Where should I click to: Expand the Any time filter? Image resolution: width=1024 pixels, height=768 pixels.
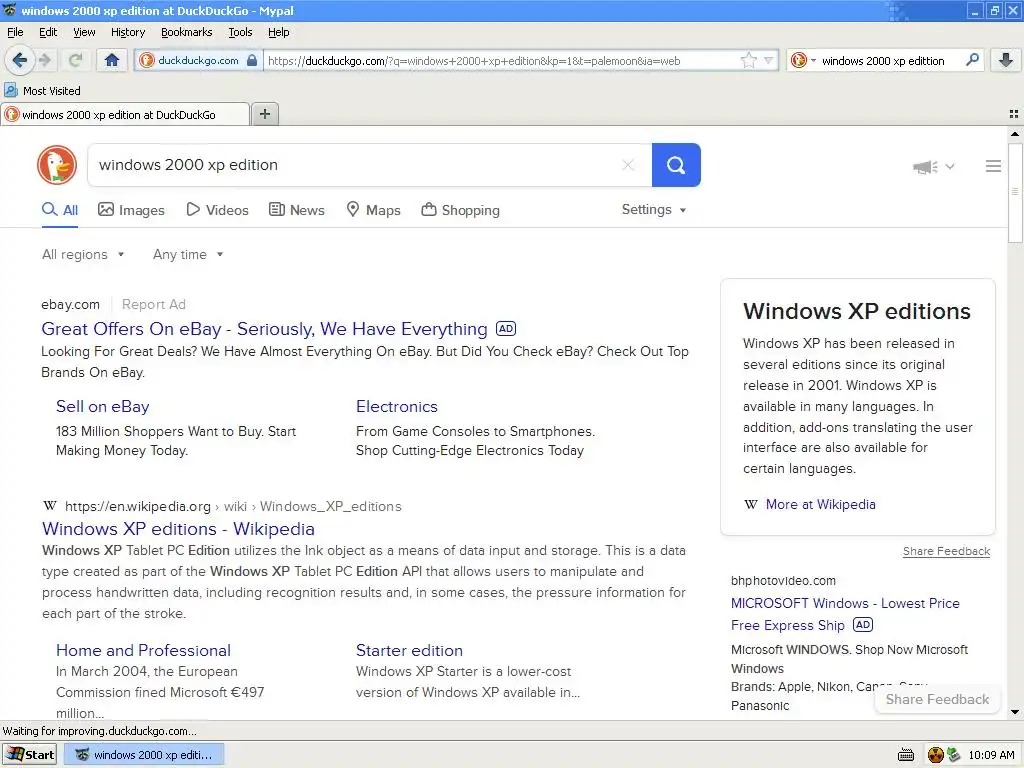coord(188,255)
